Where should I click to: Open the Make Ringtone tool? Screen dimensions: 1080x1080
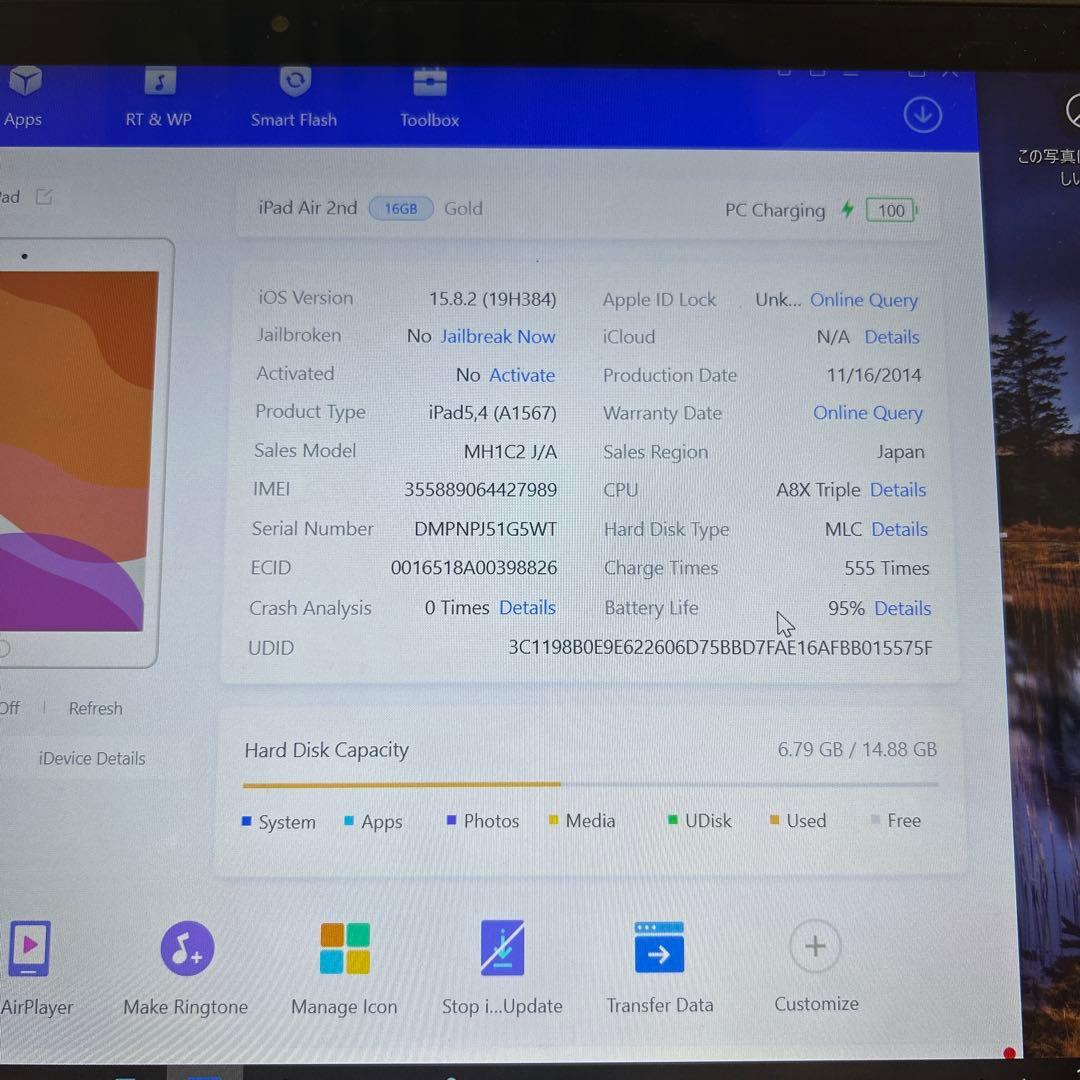(186, 965)
